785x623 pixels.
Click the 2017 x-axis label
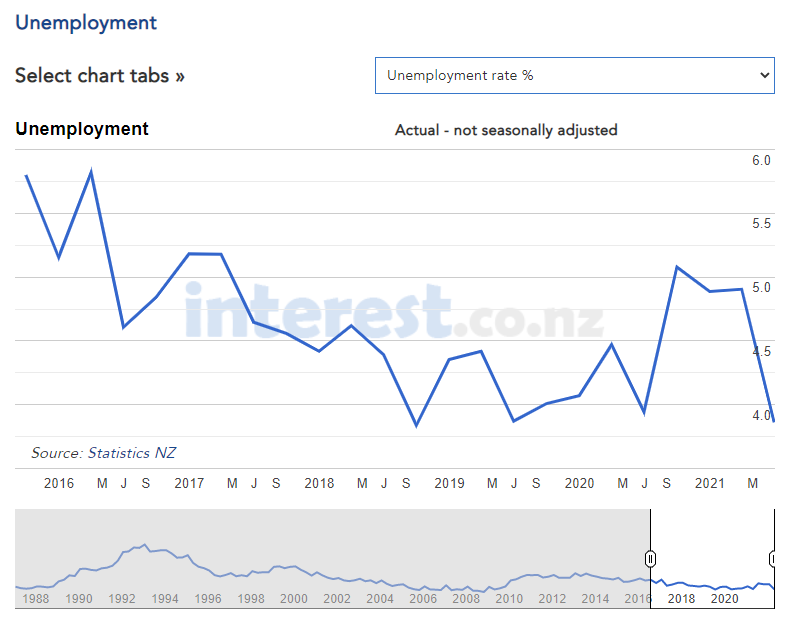click(189, 483)
